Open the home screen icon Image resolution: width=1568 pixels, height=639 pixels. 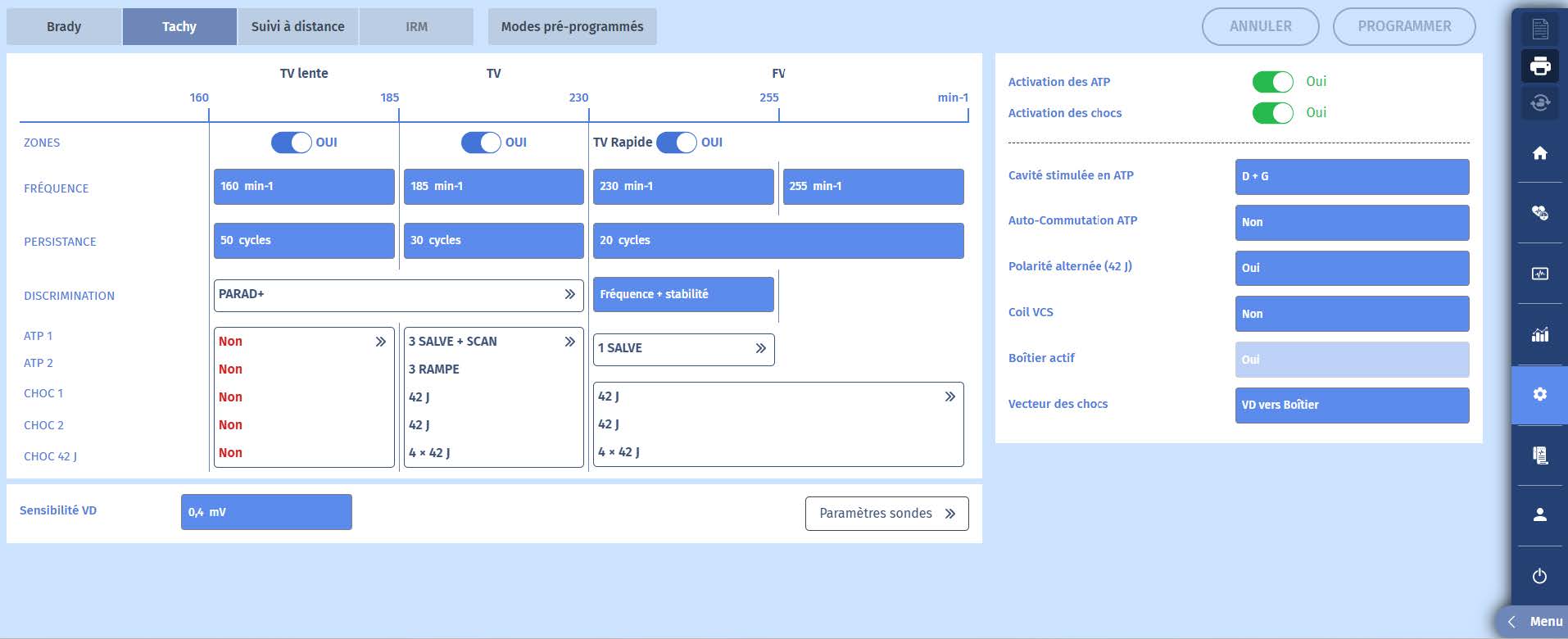click(1539, 152)
